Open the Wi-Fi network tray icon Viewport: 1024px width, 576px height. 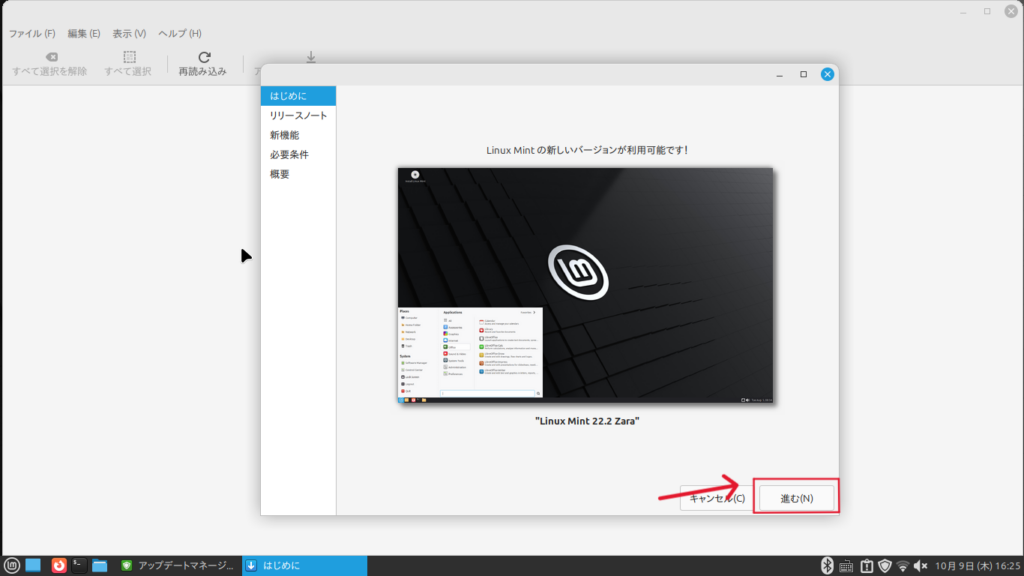pos(902,565)
